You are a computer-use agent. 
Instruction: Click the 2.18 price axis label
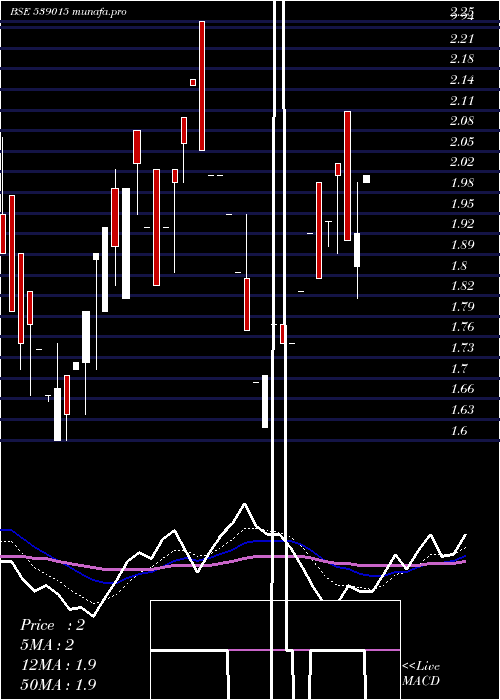462,59
